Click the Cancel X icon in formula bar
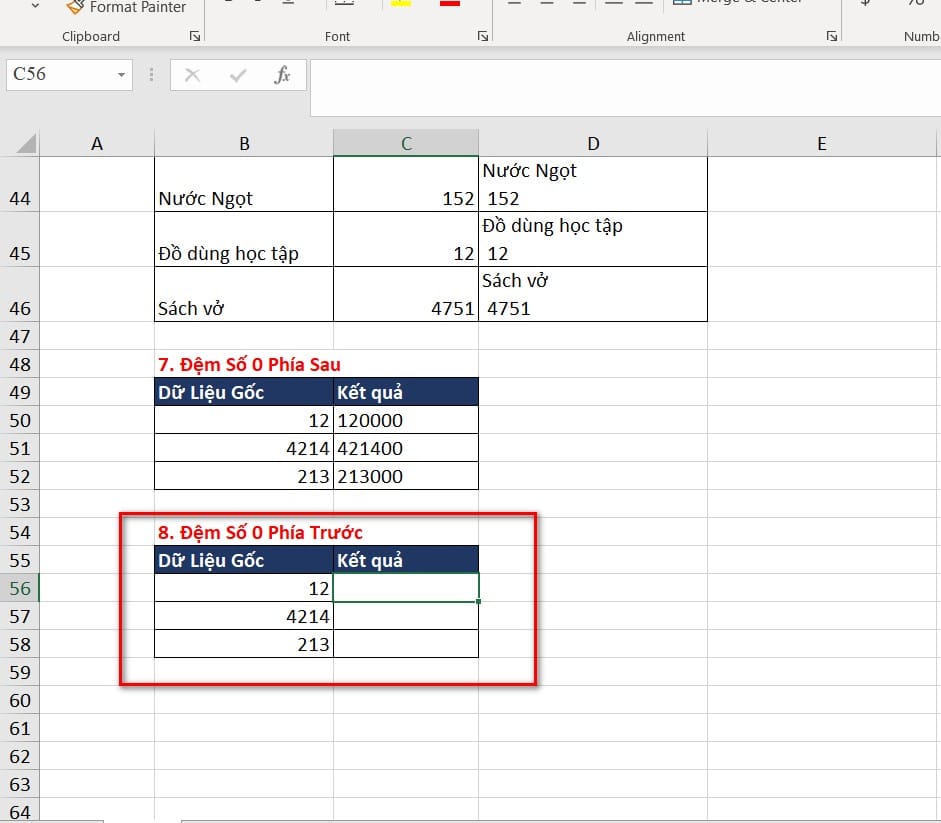 pyautogui.click(x=192, y=75)
